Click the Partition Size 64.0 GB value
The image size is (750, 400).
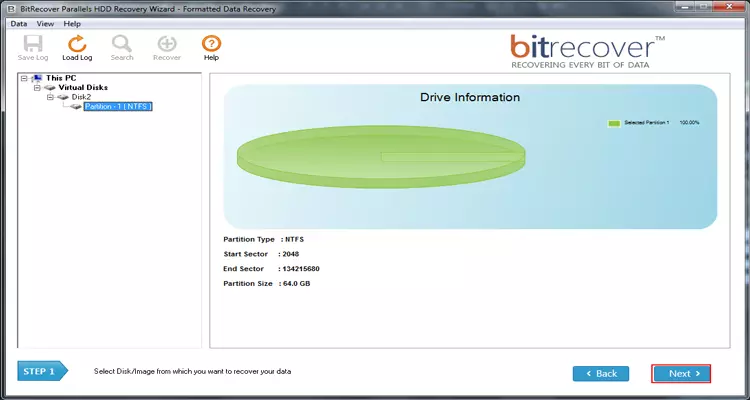(x=297, y=284)
